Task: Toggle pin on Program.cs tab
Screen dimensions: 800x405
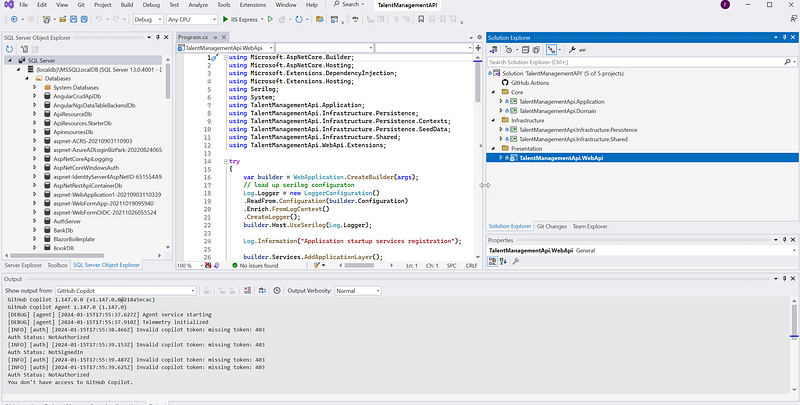Action: 215,37
